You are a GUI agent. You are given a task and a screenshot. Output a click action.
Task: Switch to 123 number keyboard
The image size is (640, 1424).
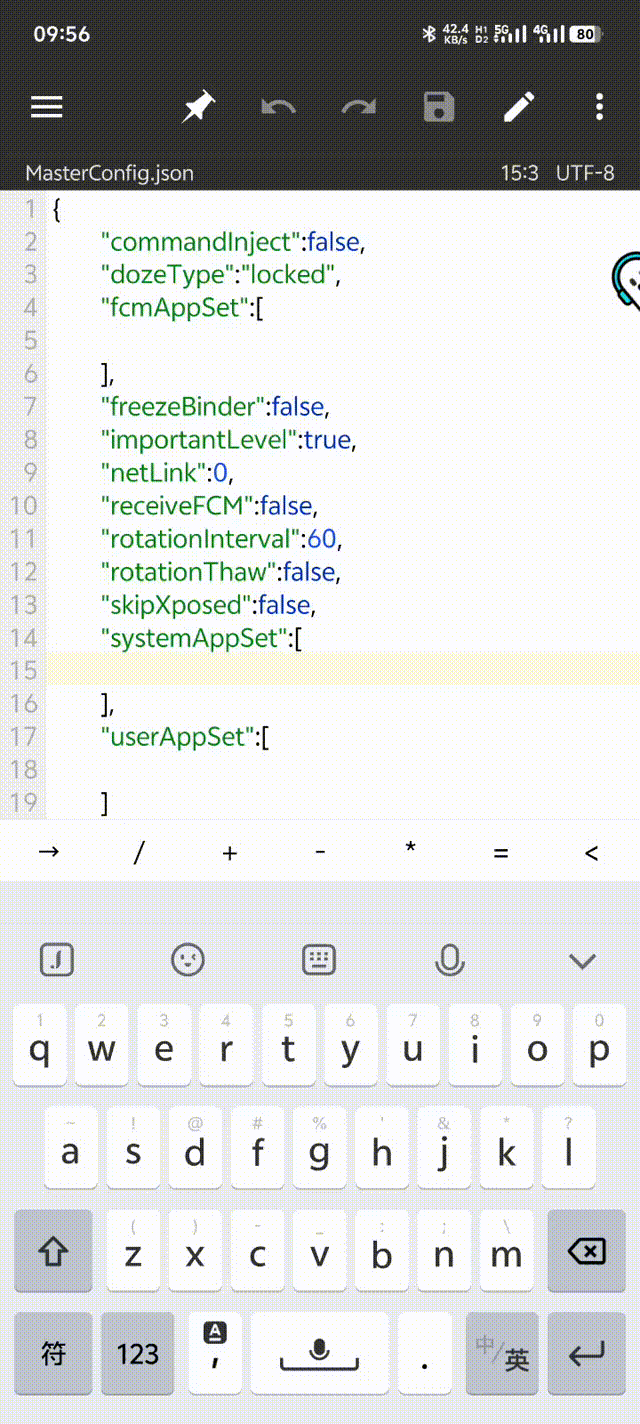pyautogui.click(x=138, y=1353)
